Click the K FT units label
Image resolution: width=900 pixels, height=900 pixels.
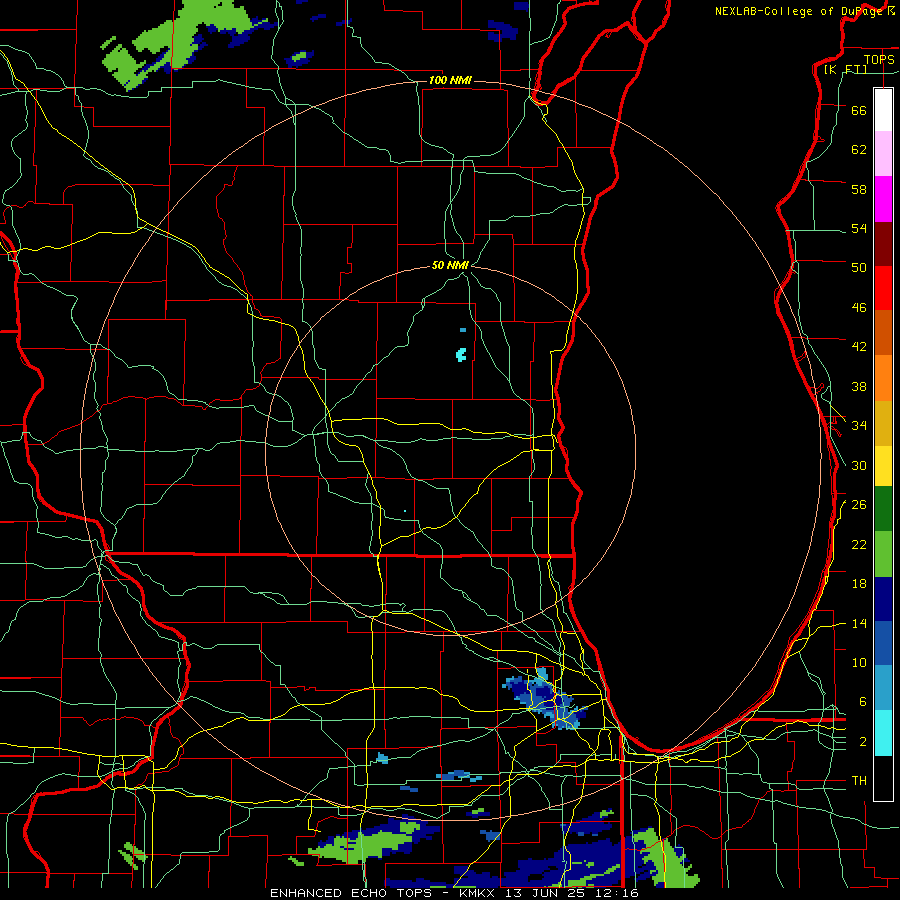tap(845, 70)
